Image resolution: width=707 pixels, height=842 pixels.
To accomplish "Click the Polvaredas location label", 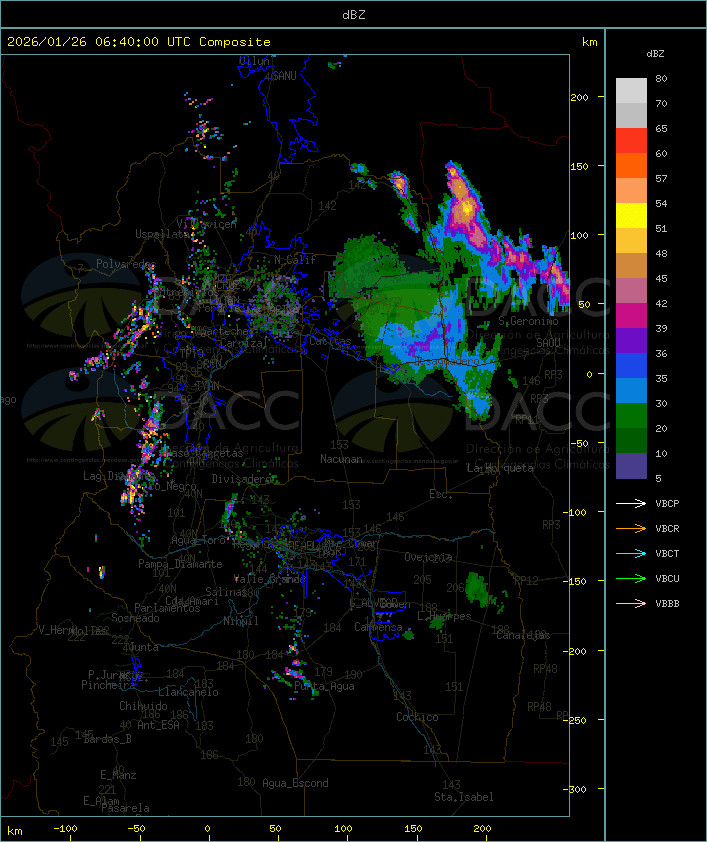I will [x=127, y=264].
